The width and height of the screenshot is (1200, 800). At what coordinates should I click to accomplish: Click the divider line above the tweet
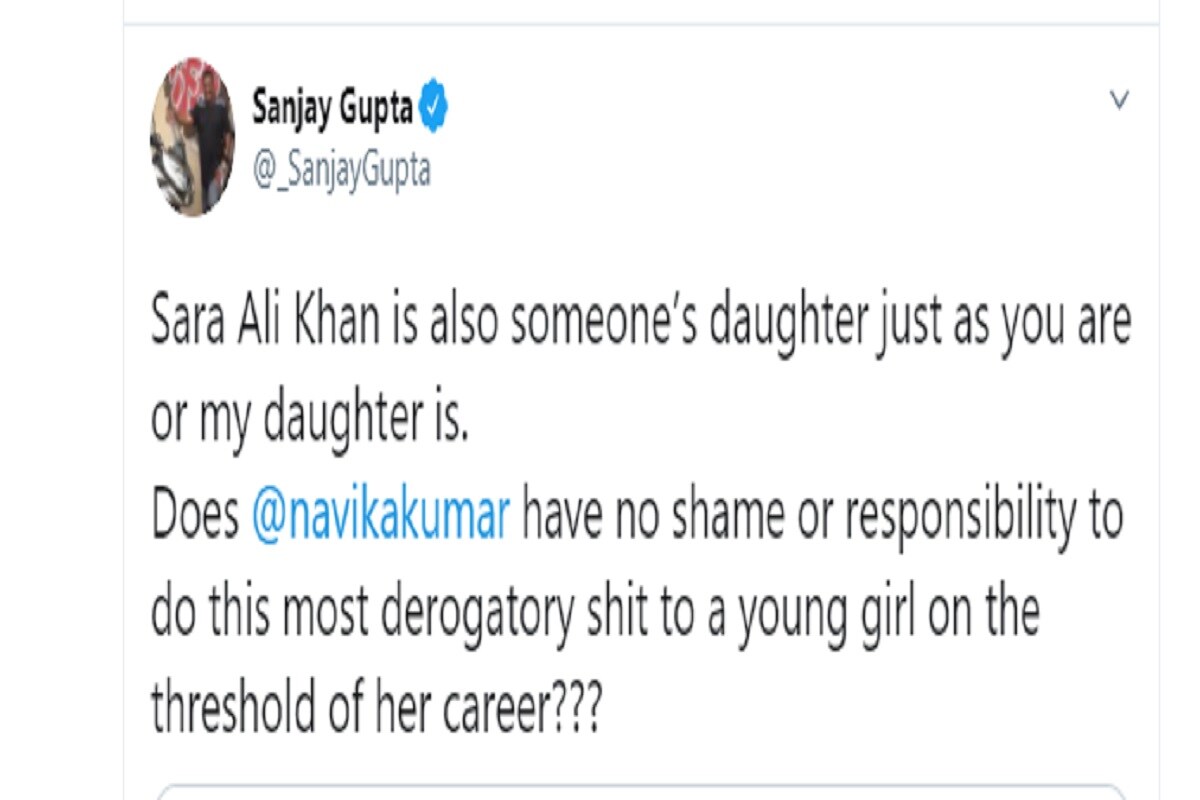tap(641, 22)
